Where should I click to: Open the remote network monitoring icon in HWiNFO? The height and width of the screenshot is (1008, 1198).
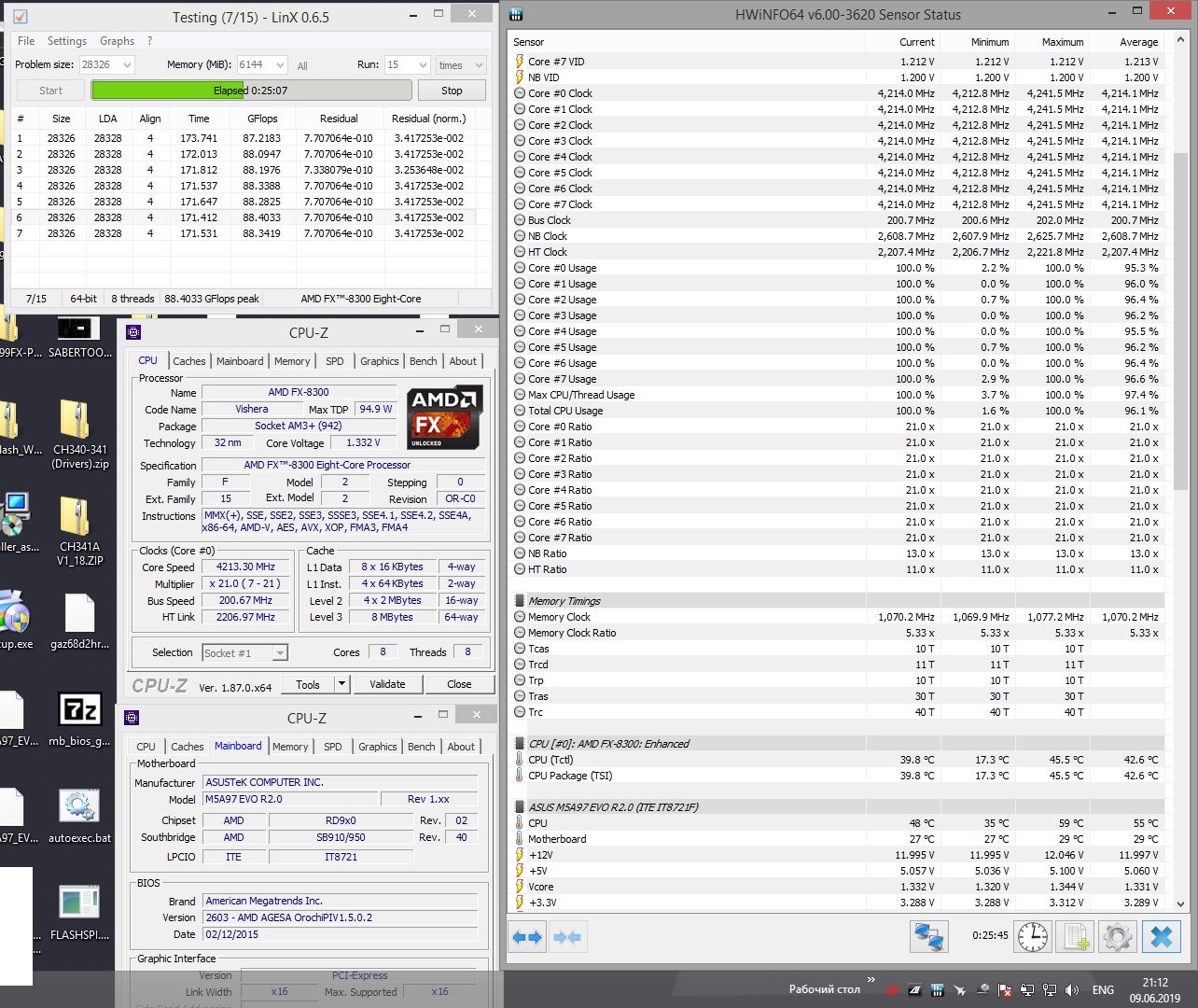(929, 936)
